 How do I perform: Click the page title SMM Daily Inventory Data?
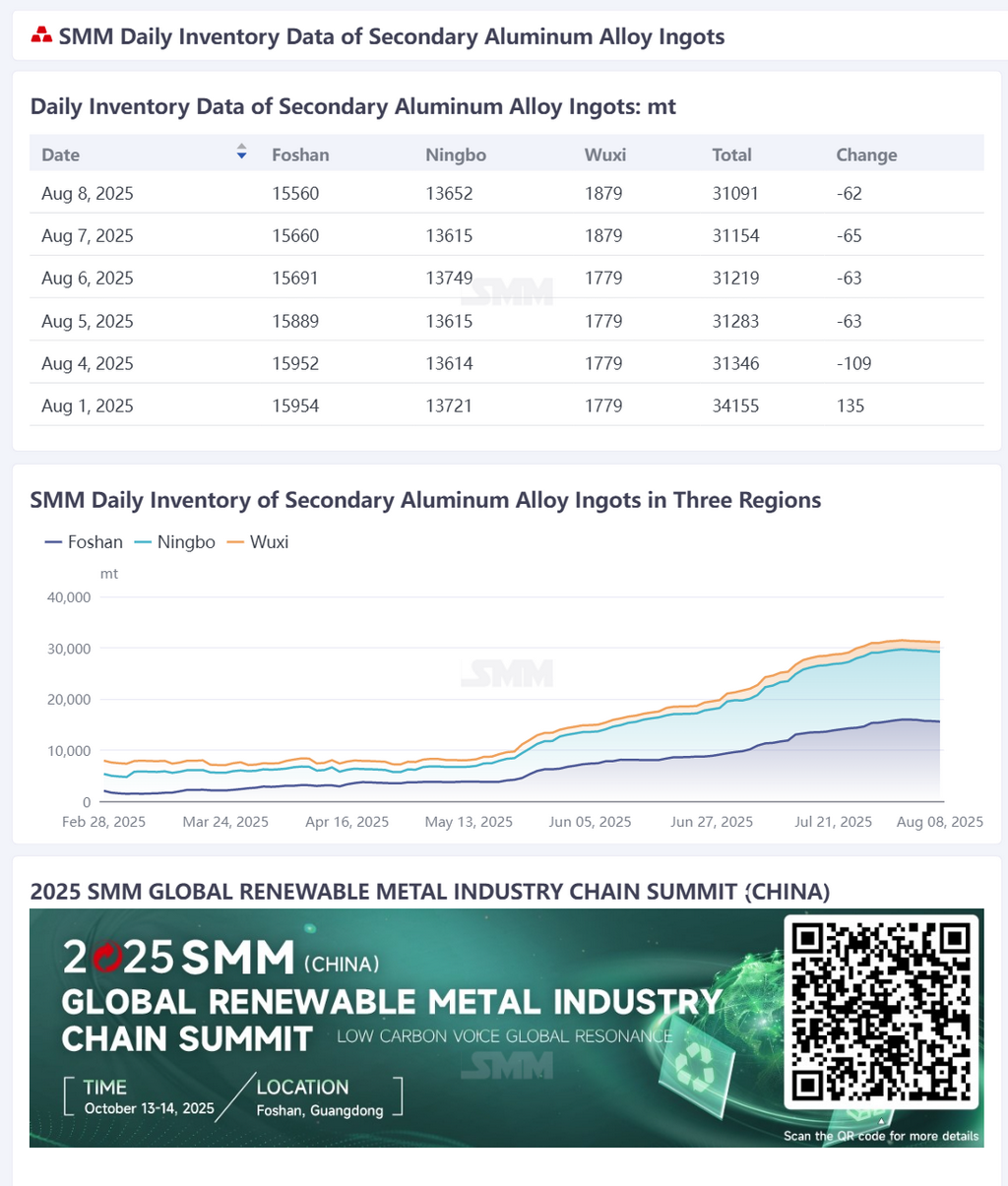[392, 37]
